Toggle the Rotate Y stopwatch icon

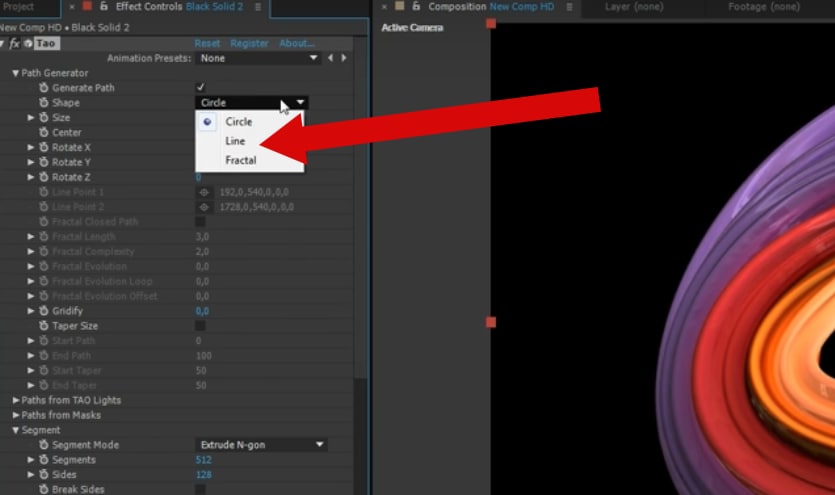44,162
